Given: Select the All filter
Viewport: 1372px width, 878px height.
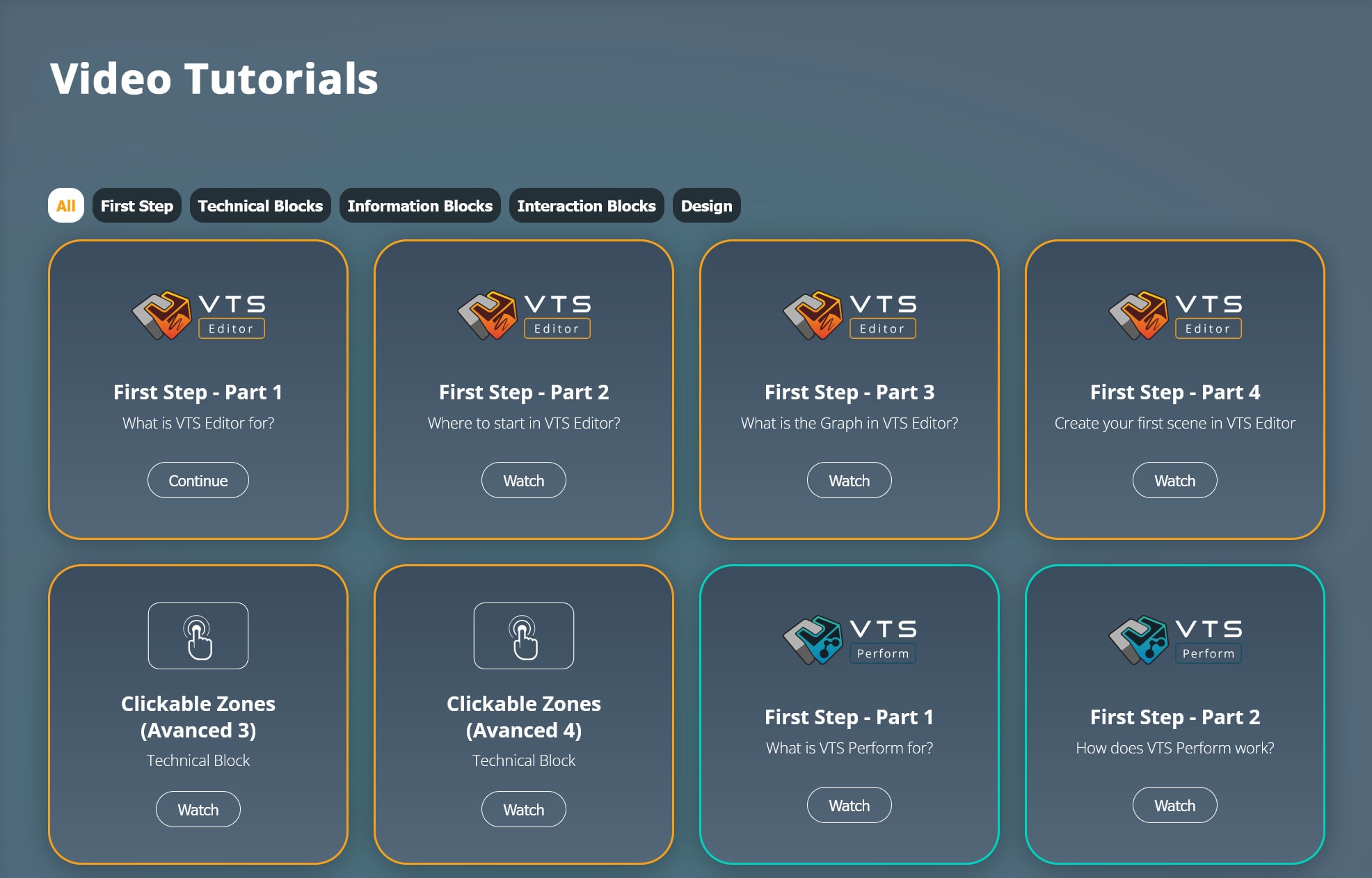Looking at the screenshot, I should point(66,205).
